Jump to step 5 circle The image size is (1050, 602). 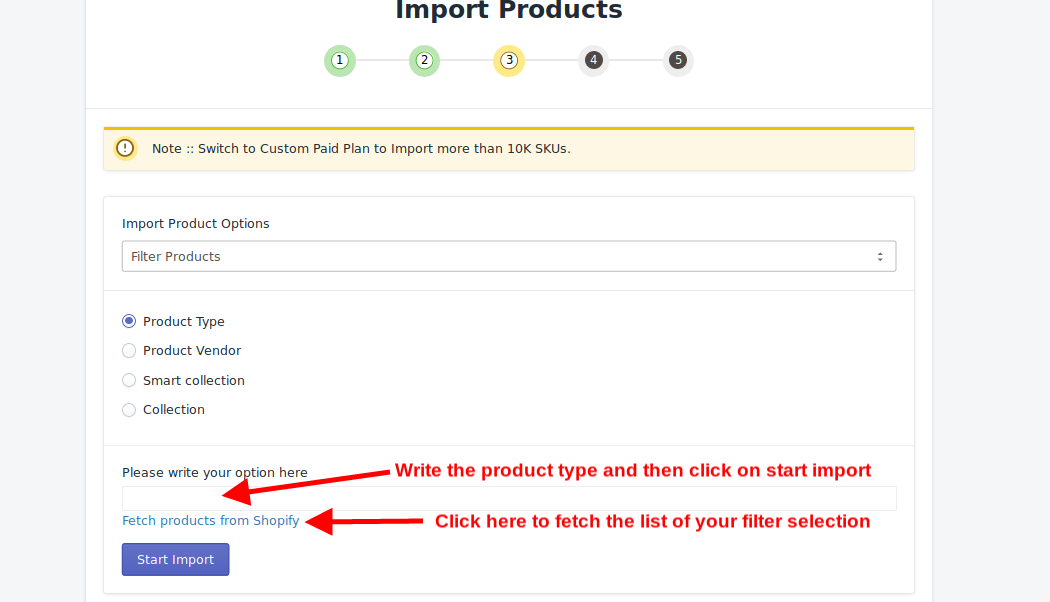click(678, 60)
